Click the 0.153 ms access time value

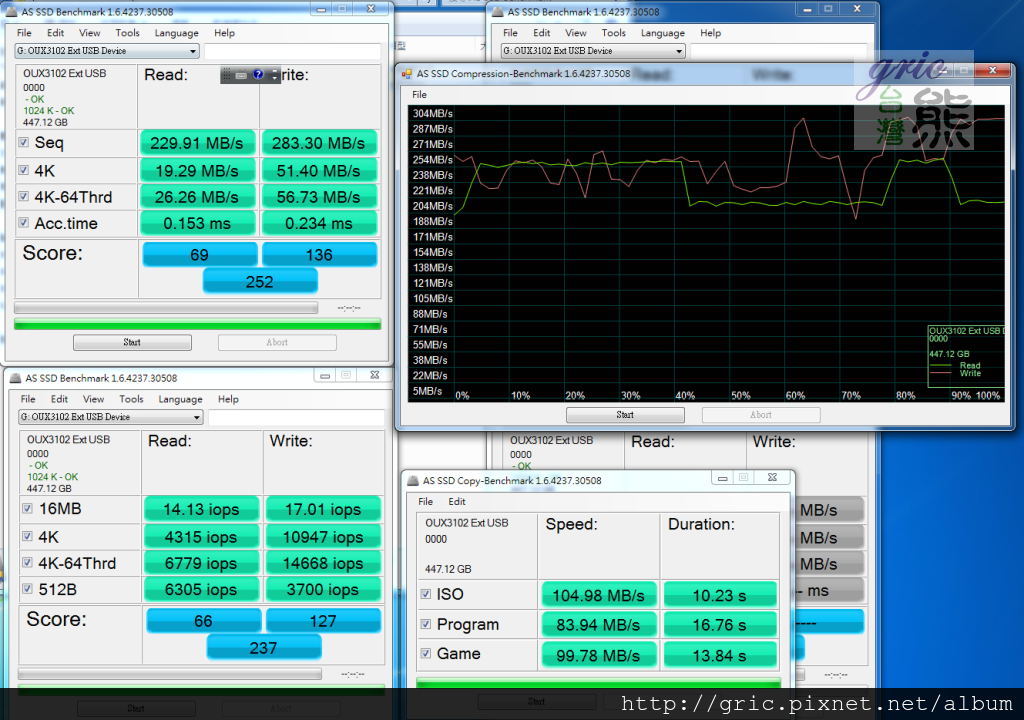pyautogui.click(x=197, y=223)
